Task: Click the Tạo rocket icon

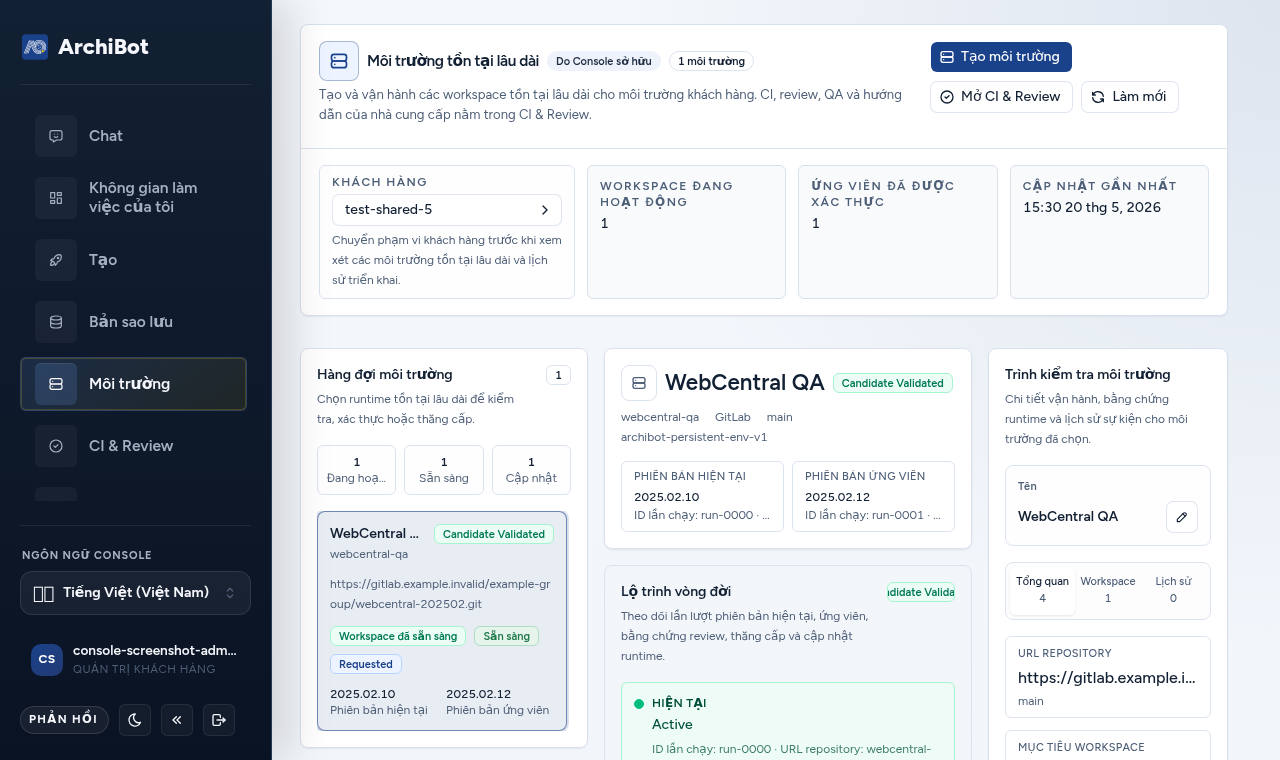Action: 56,260
